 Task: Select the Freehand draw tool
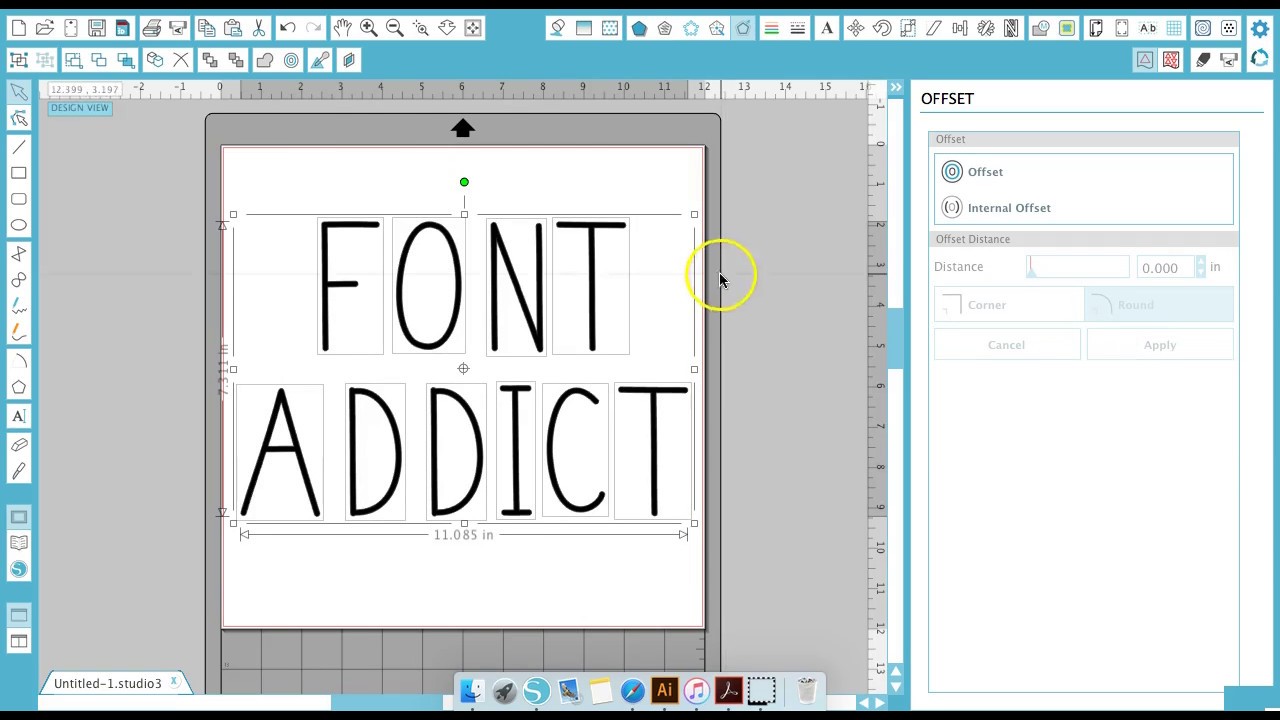coord(19,306)
